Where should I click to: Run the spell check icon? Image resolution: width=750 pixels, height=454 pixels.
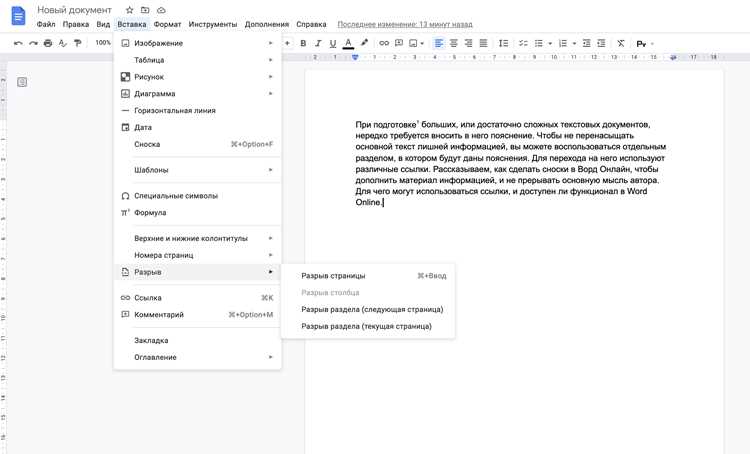coord(63,43)
